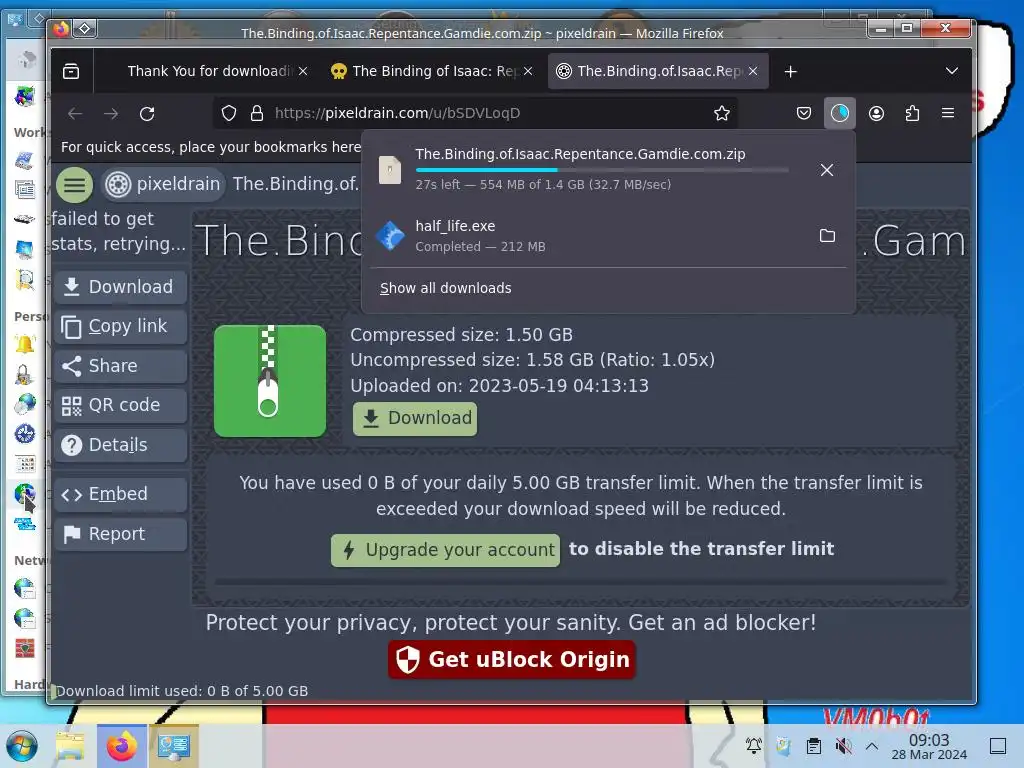Close The Binding of Isaac skull tab
The height and width of the screenshot is (768, 1024).
point(528,71)
